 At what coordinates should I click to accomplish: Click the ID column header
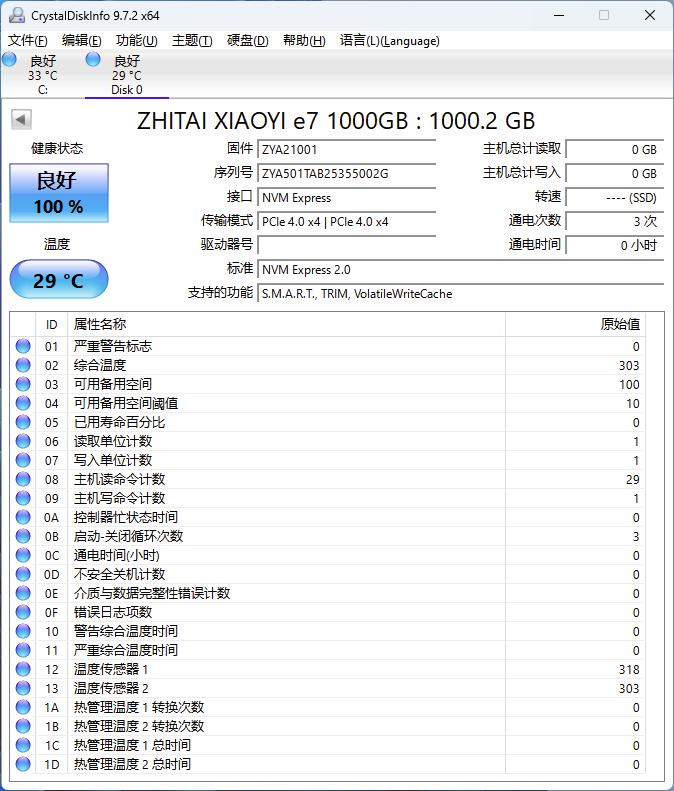click(51, 324)
